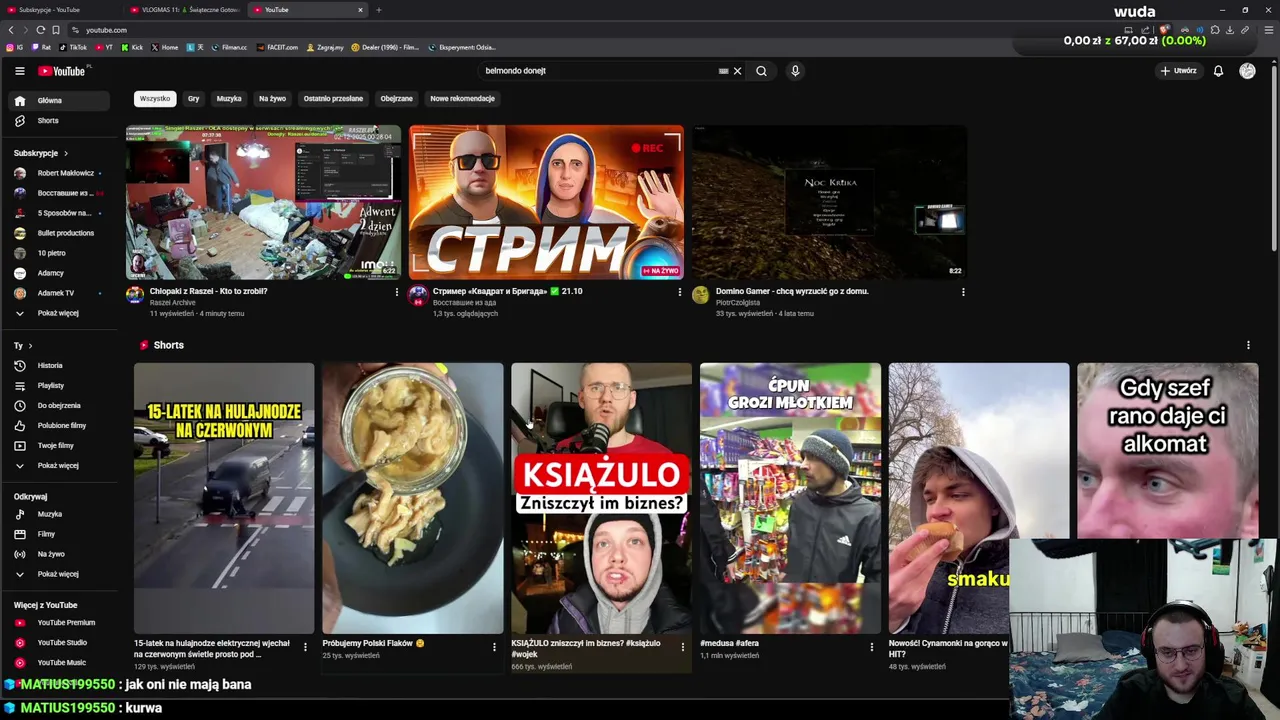Viewport: 1280px width, 720px height.
Task: Click the Domino Gamer video title
Action: click(x=792, y=291)
